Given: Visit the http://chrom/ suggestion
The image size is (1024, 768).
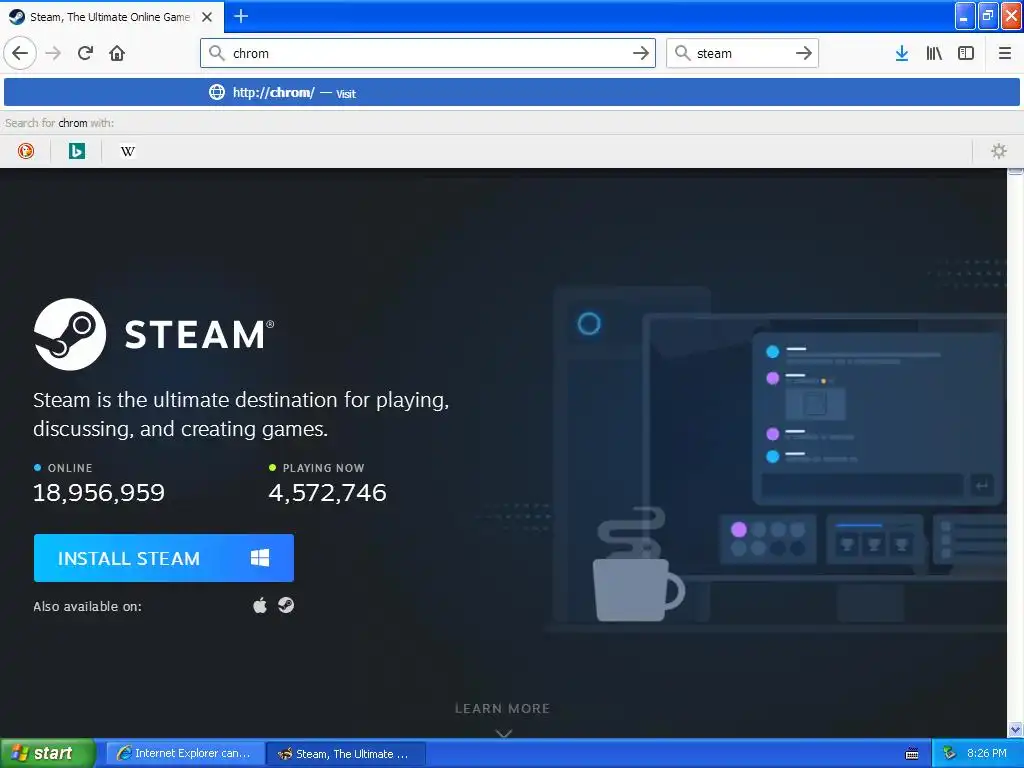Looking at the screenshot, I should 512,92.
